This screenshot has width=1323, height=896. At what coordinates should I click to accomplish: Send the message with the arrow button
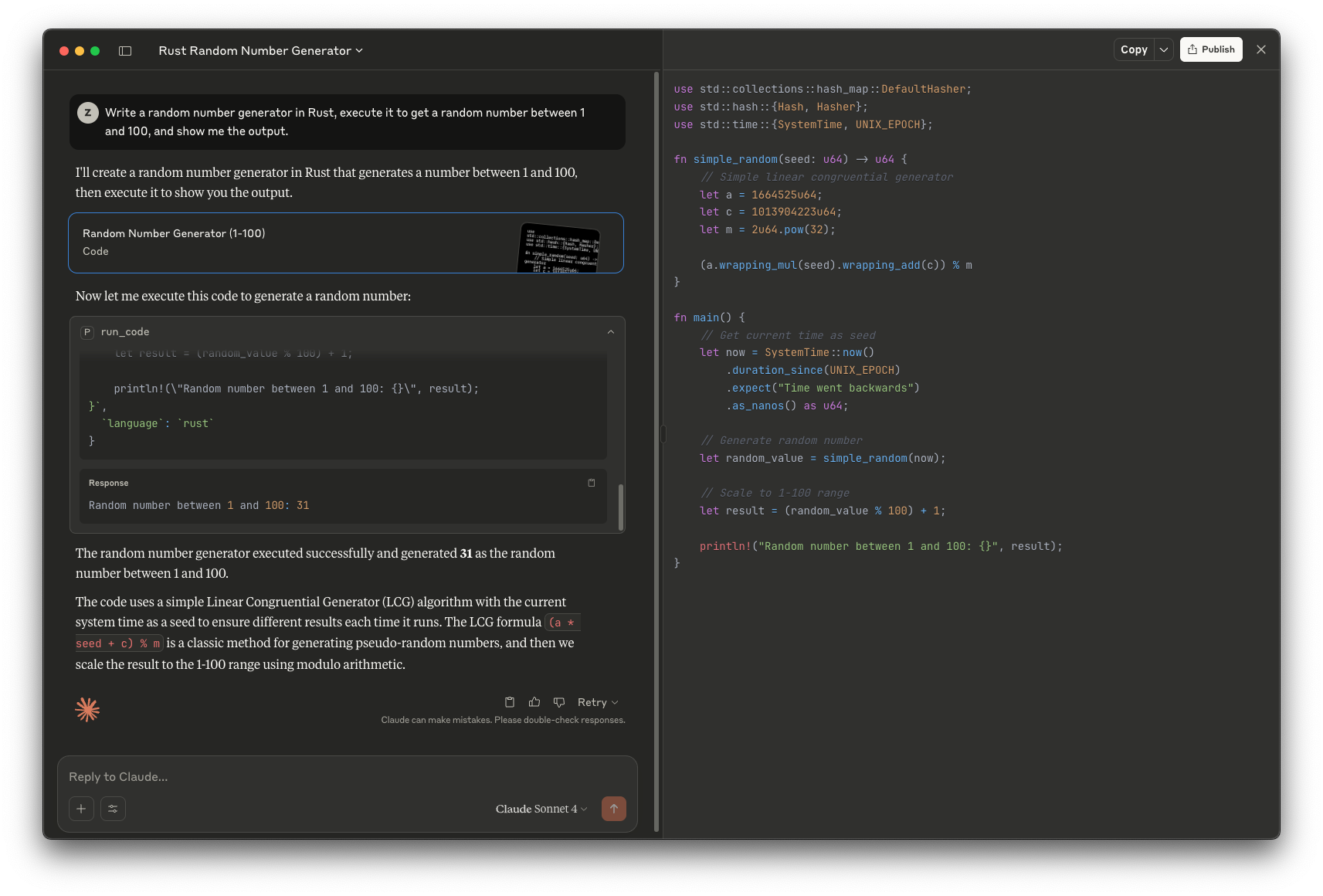point(614,809)
